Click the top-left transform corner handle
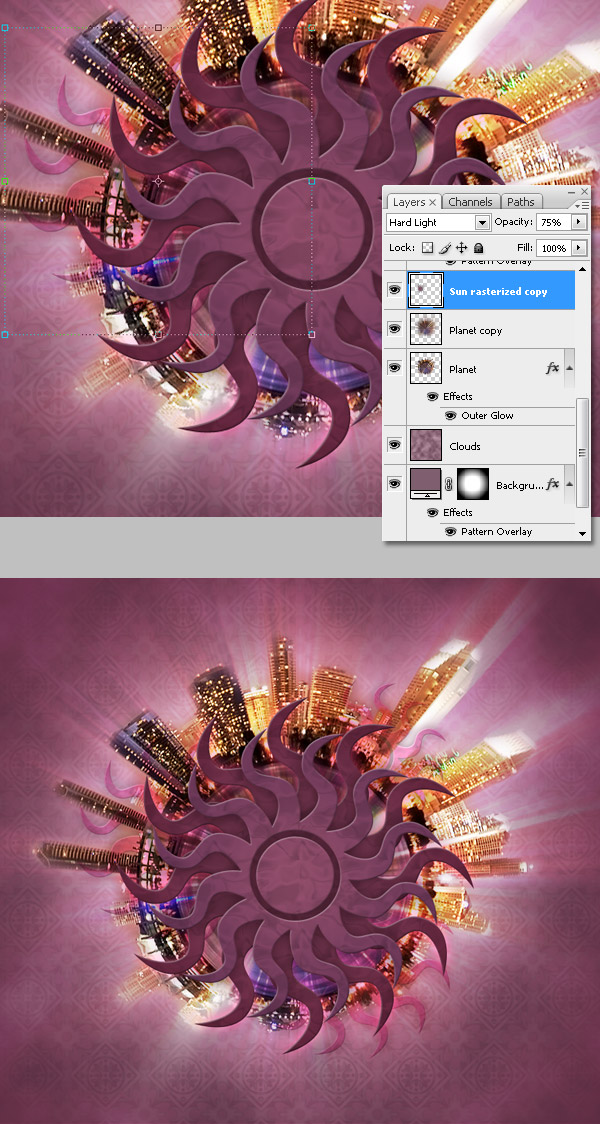600x1124 pixels. coord(5,28)
